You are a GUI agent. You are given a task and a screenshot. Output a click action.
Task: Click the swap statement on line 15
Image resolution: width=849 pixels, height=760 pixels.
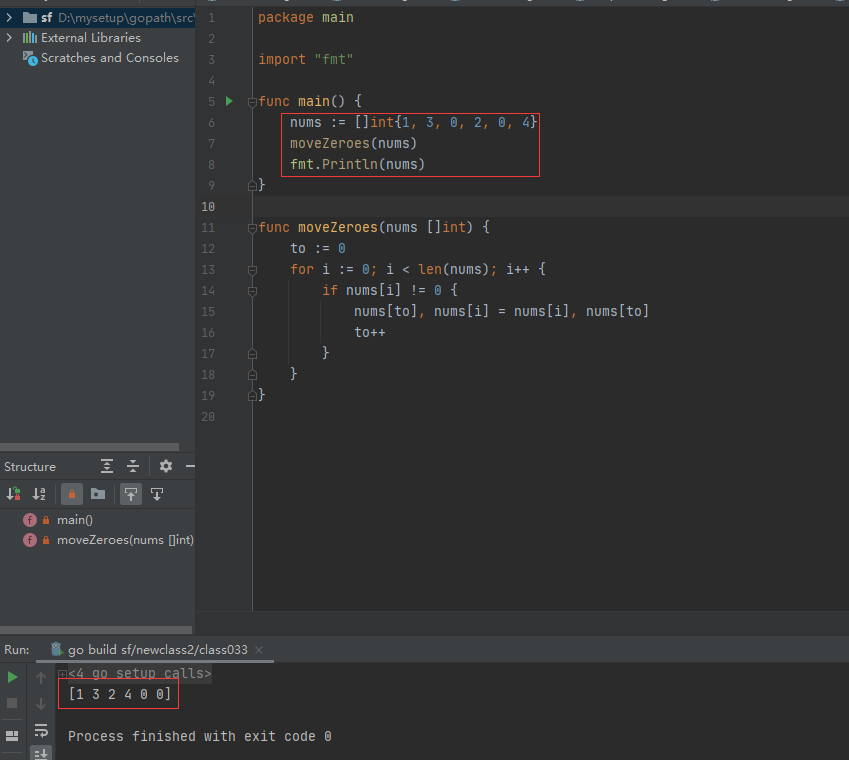click(501, 311)
